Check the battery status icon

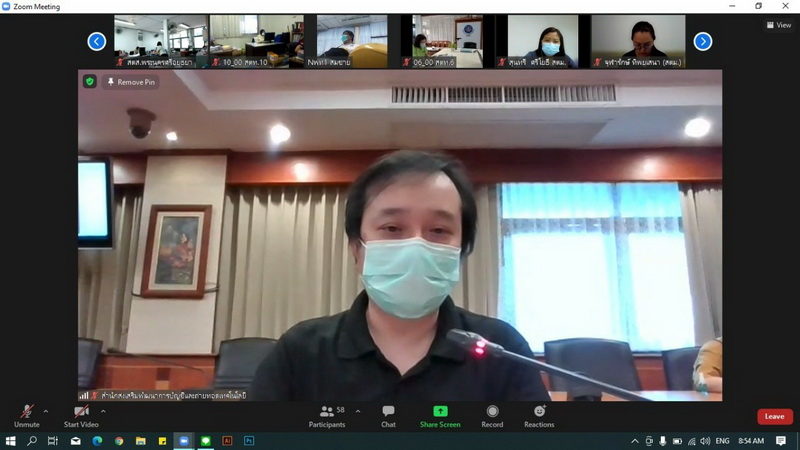pyautogui.click(x=677, y=441)
